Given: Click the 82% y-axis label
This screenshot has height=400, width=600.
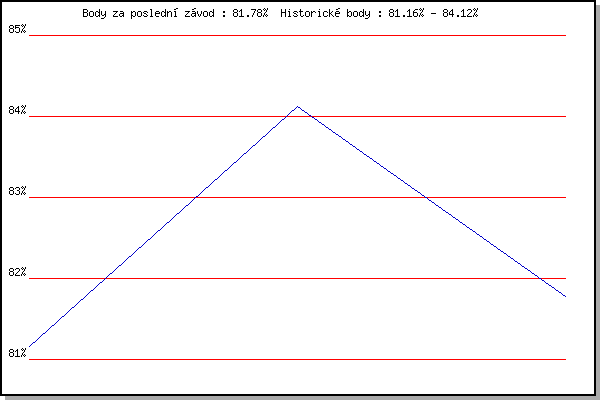Looking at the screenshot, I should pos(17,272).
